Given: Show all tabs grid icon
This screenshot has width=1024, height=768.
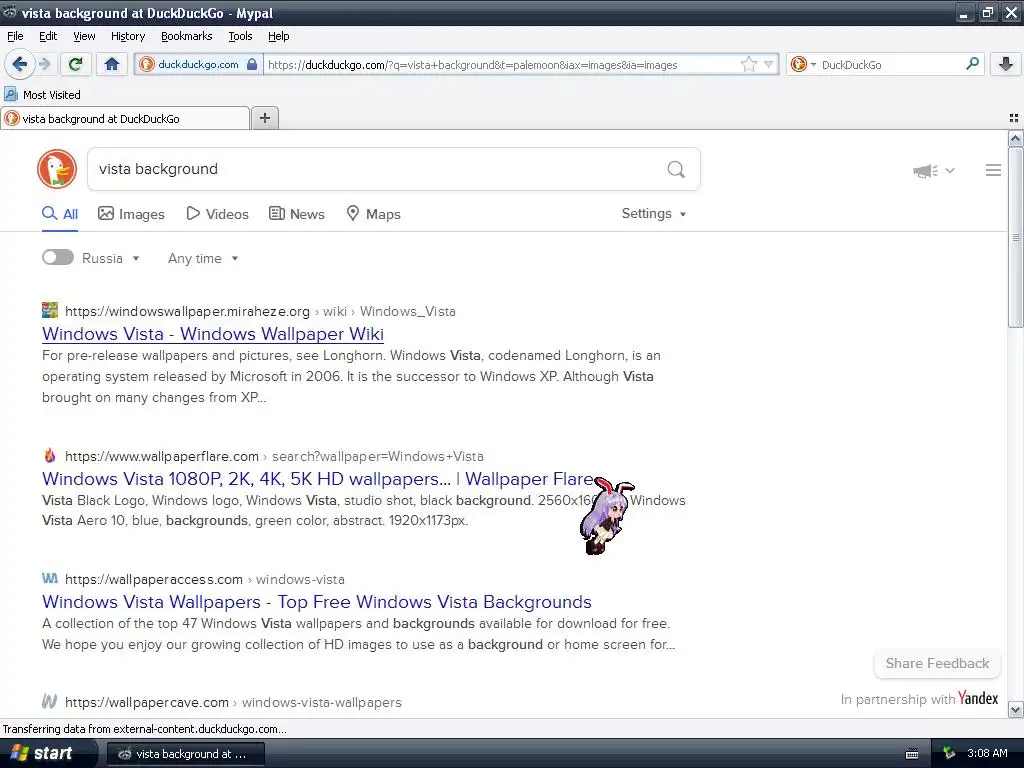Looking at the screenshot, I should [x=1014, y=118].
